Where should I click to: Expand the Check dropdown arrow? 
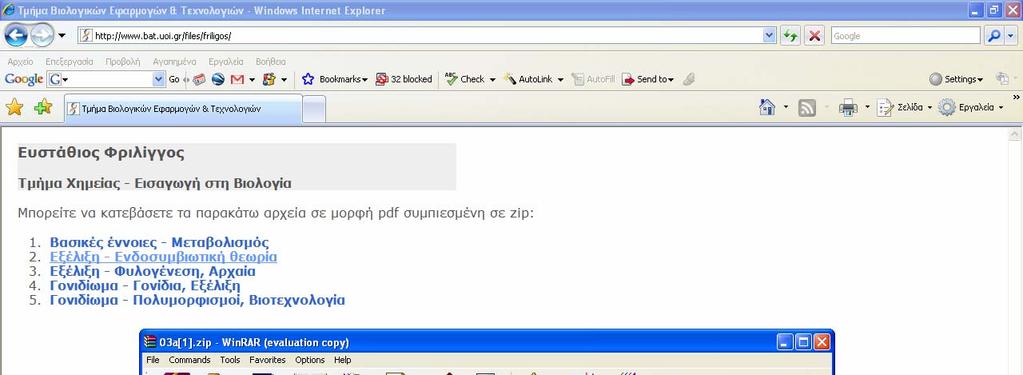[493, 80]
